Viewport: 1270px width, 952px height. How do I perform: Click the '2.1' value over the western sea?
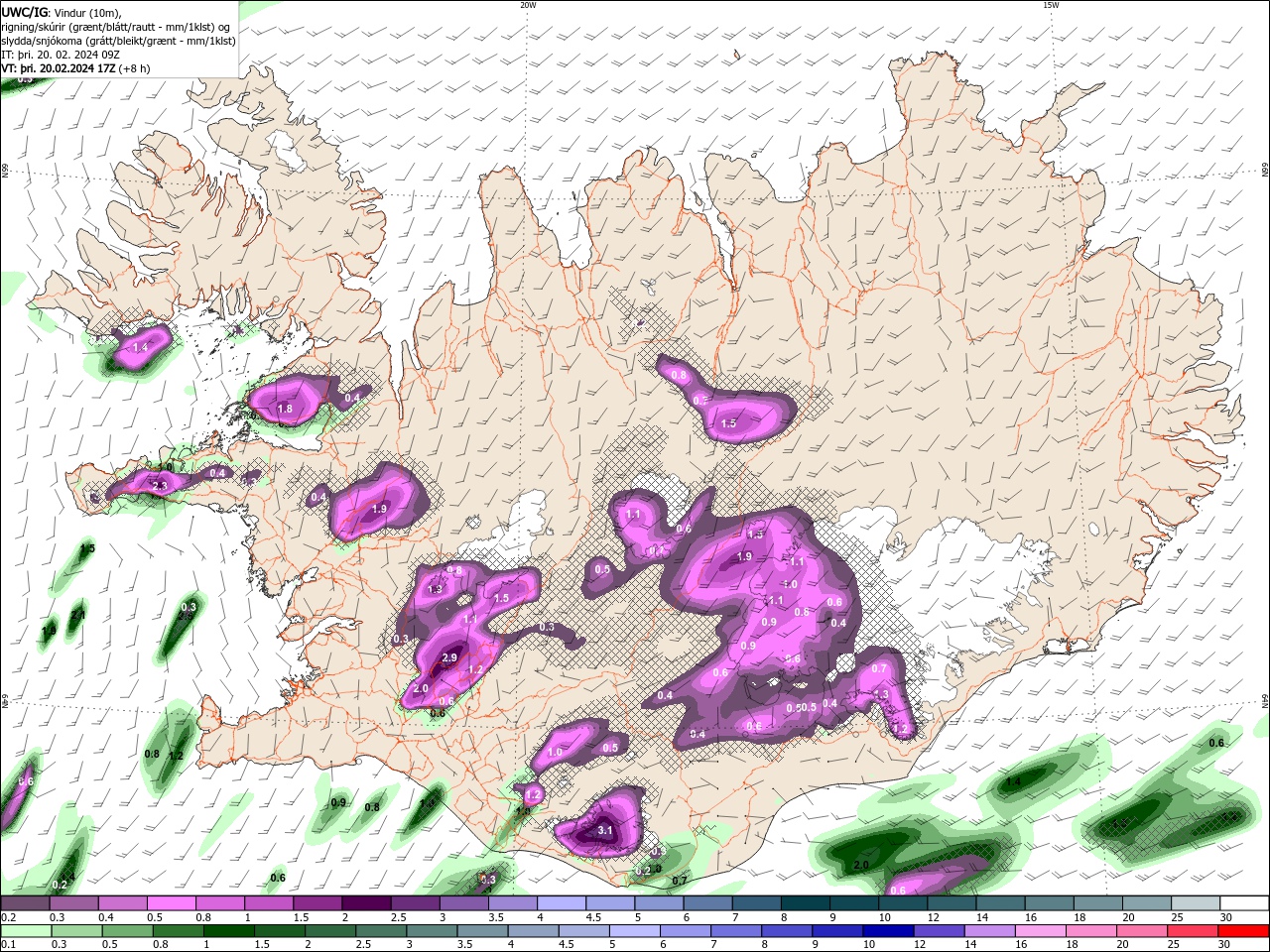tap(78, 616)
